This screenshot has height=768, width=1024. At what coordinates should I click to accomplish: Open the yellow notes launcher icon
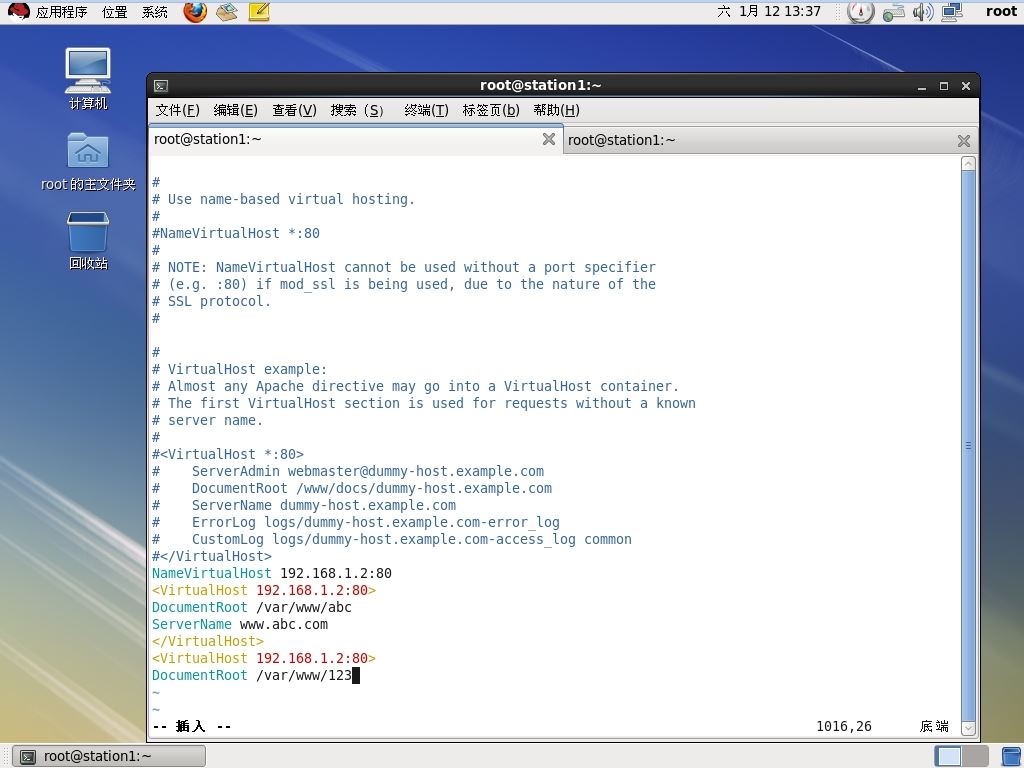tap(258, 12)
